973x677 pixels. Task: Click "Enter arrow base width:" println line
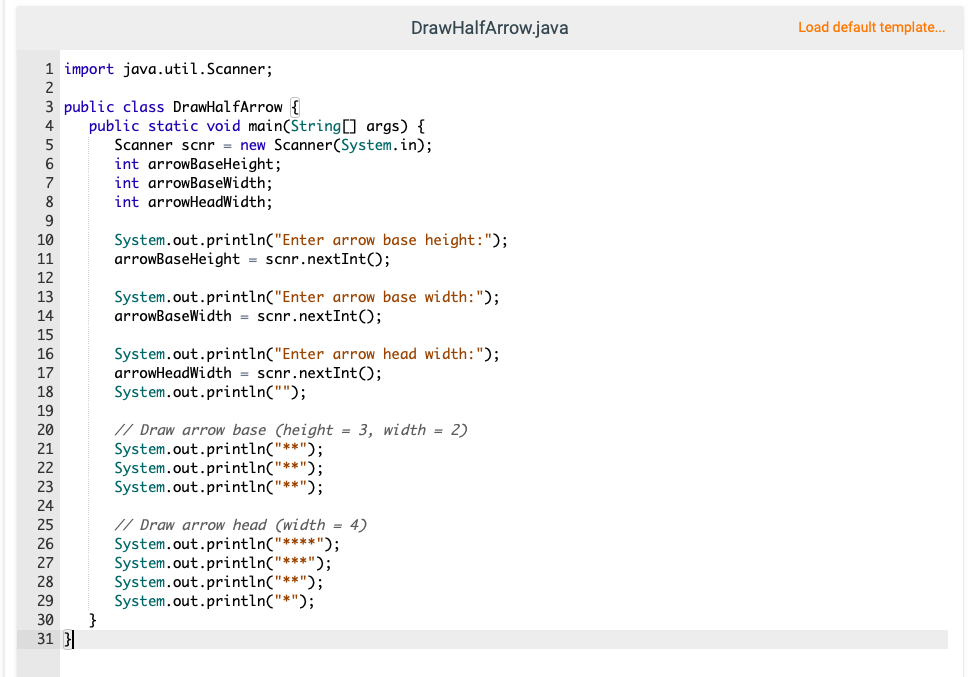307,297
